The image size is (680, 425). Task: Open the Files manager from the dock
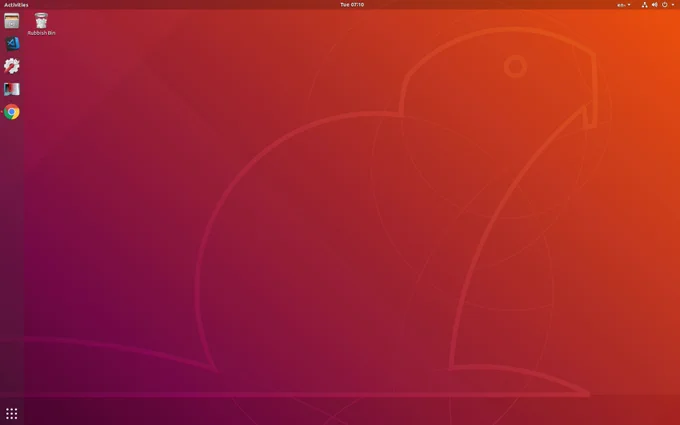point(12,21)
